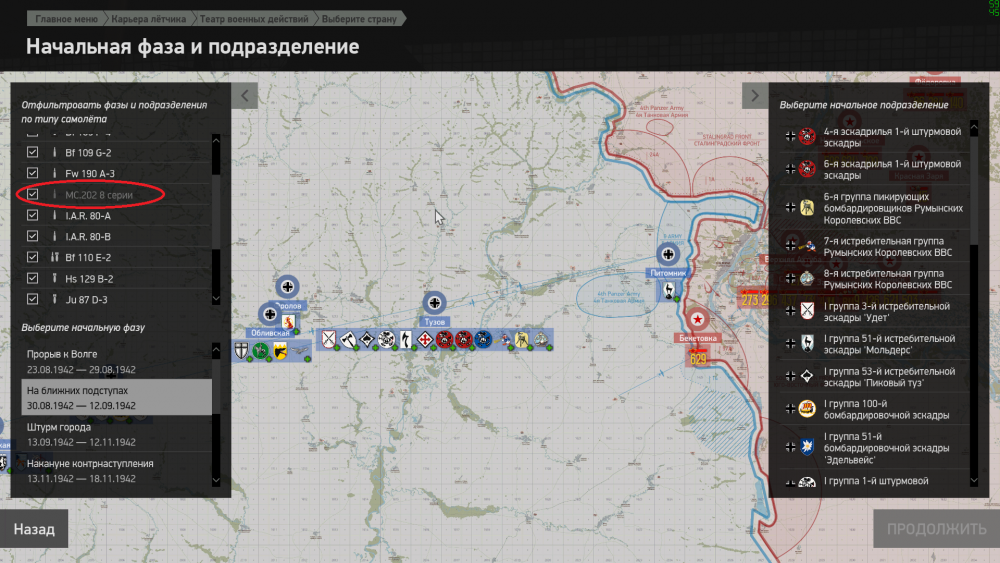Click the emblem of I группа 3-й истребительной эскадры 'Удет'
The width and height of the screenshot is (1000, 563).
coord(807,311)
